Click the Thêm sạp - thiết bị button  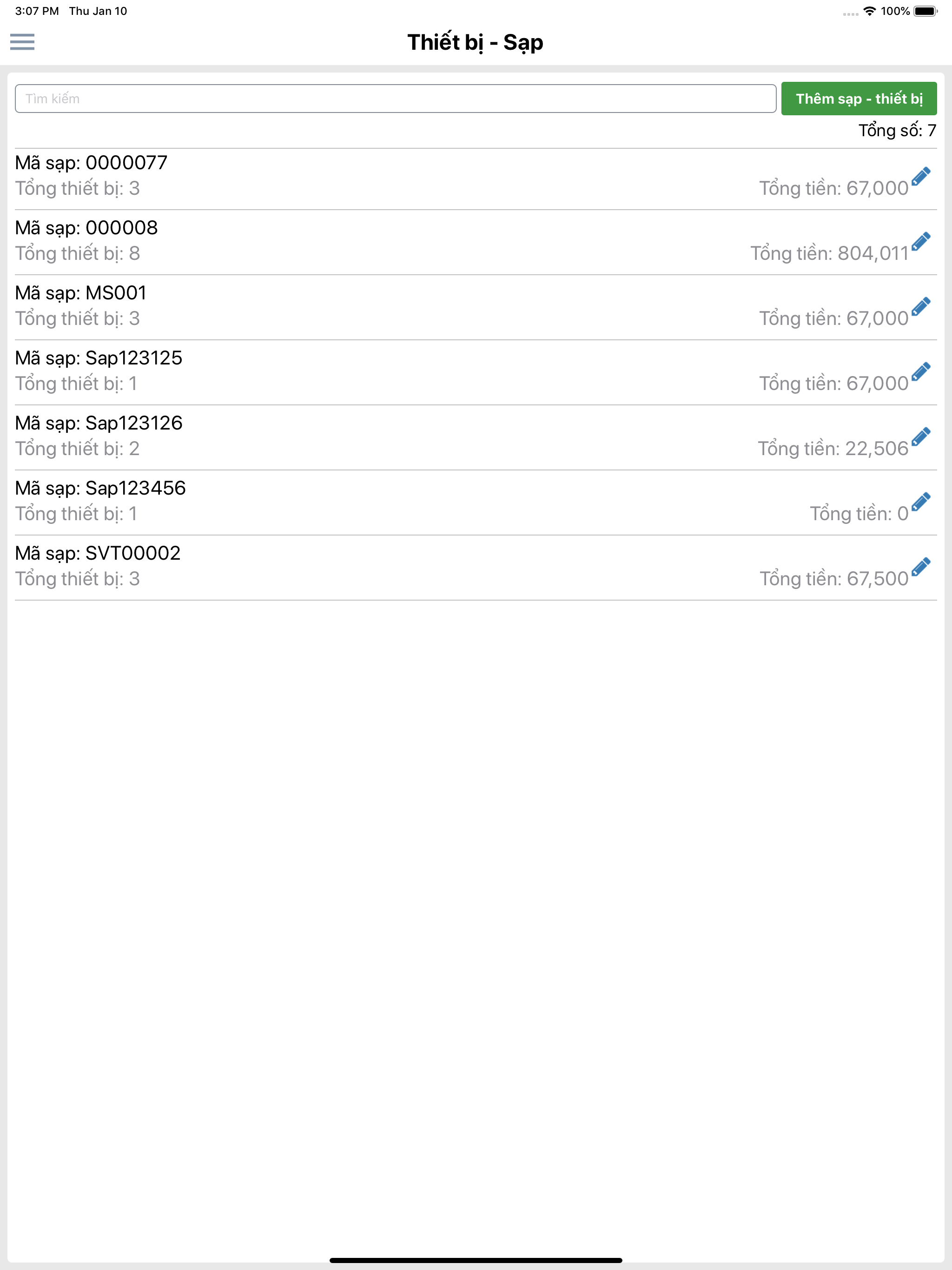(859, 99)
